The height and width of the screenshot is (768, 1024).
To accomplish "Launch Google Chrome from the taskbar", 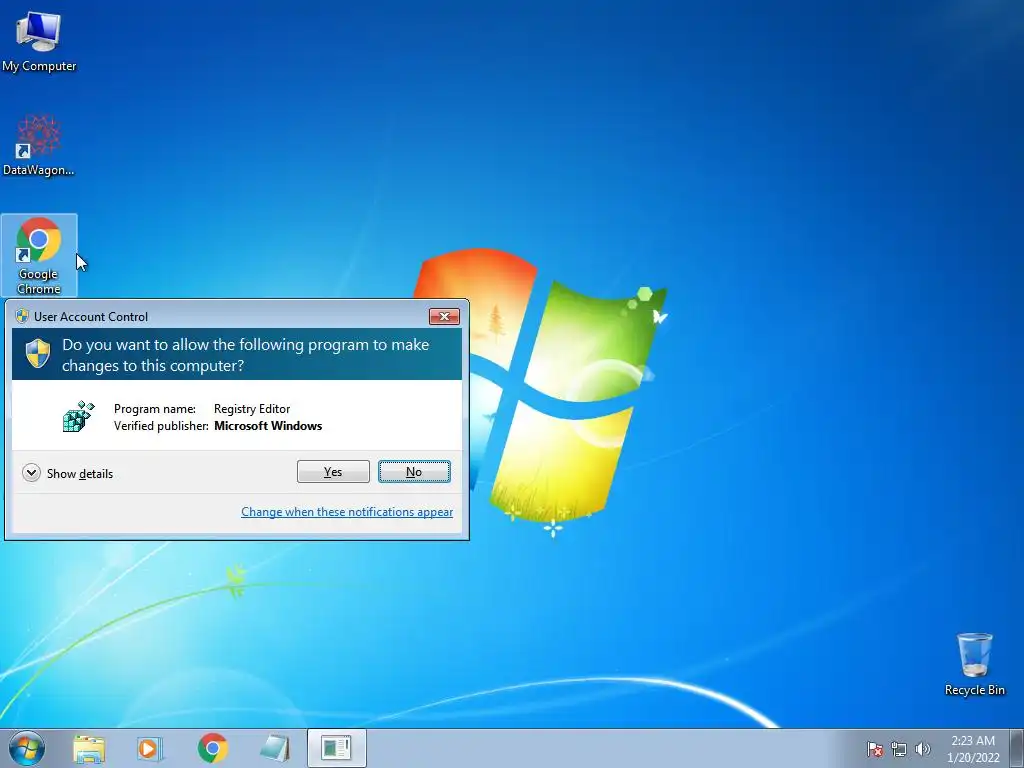I will (x=213, y=748).
